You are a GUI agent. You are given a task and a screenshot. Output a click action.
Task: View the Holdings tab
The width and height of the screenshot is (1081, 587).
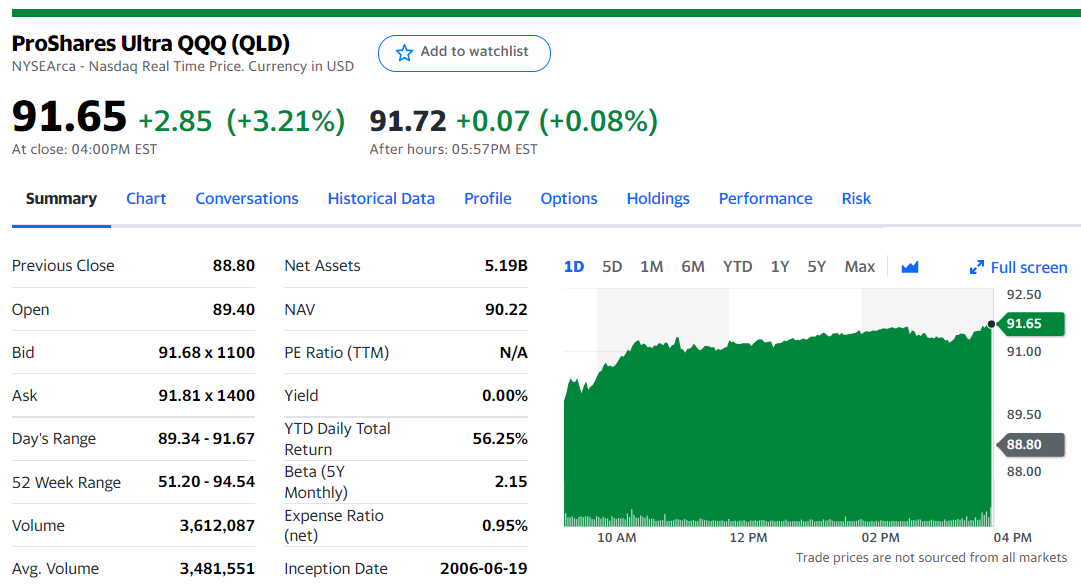click(x=658, y=199)
